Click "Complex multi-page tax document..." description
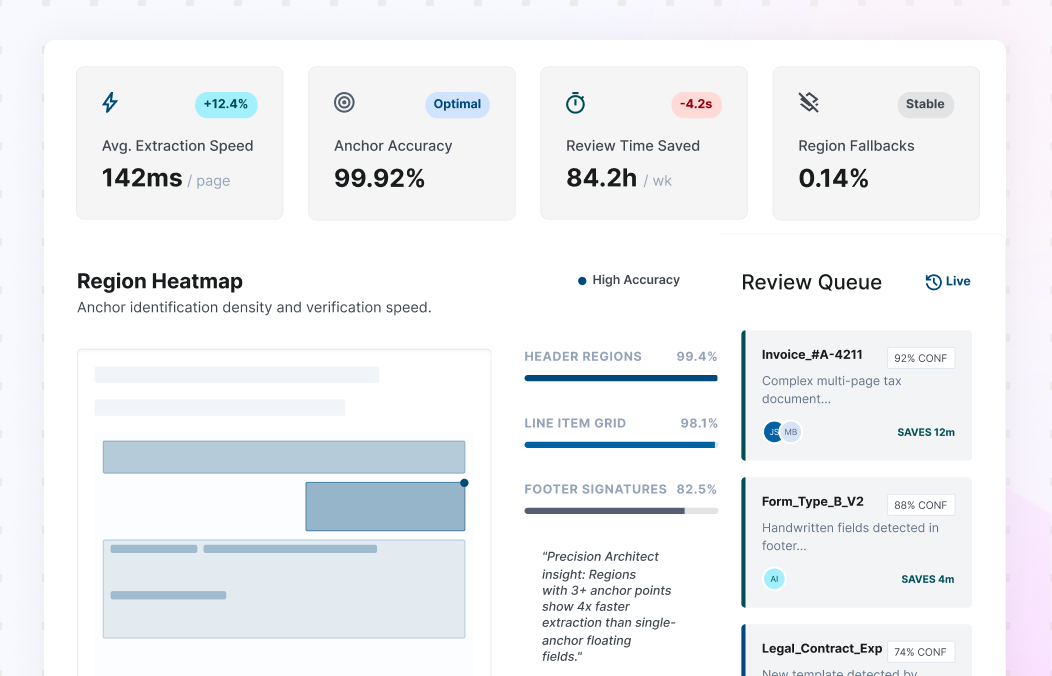 coord(831,390)
